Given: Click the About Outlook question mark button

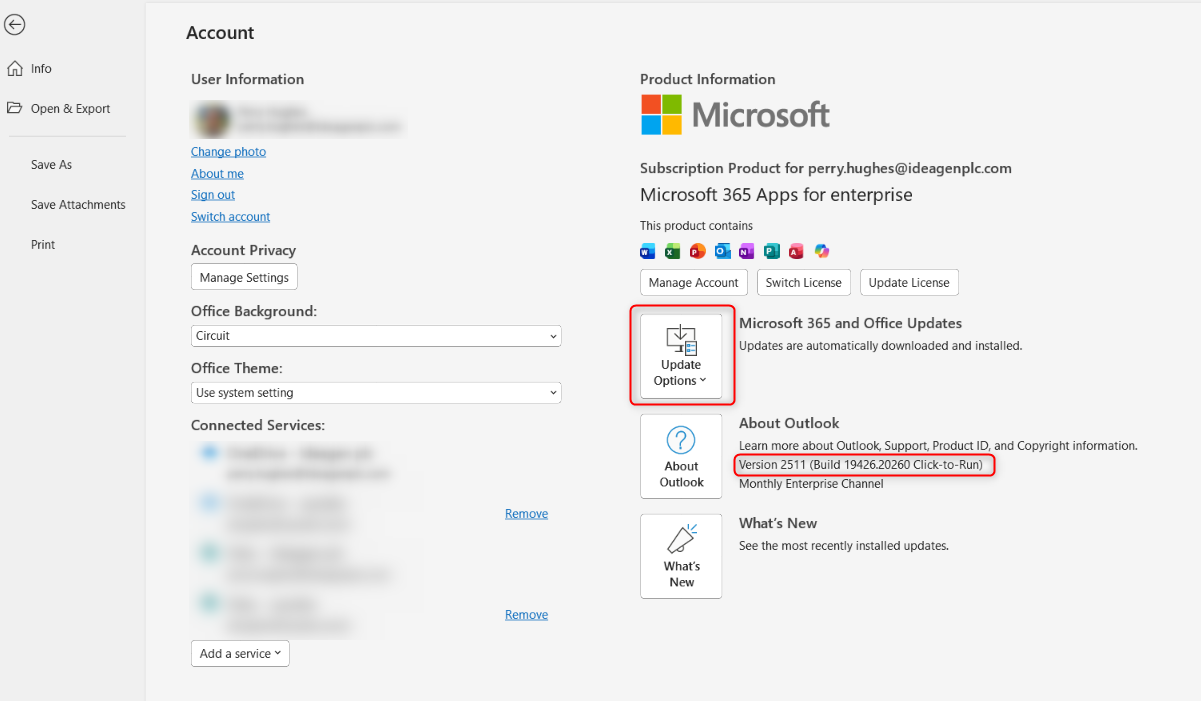Looking at the screenshot, I should tap(681, 456).
